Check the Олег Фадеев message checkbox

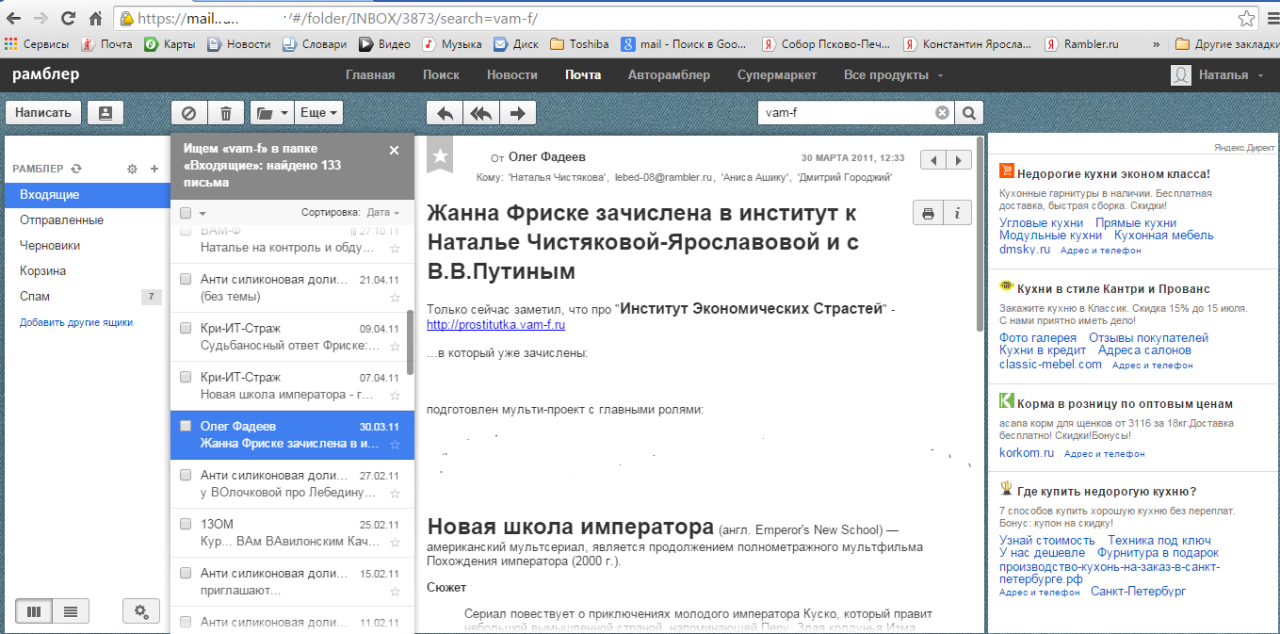point(185,426)
